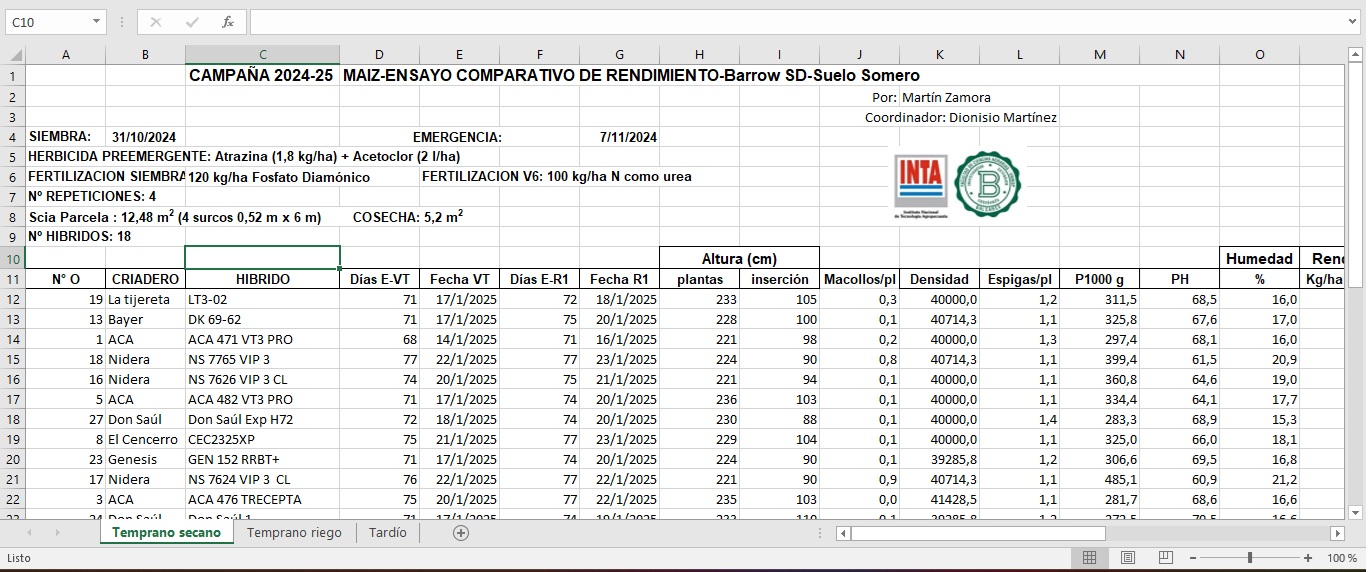This screenshot has height=572, width=1371.
Task: Click the Insert Function fx icon
Action: point(228,22)
